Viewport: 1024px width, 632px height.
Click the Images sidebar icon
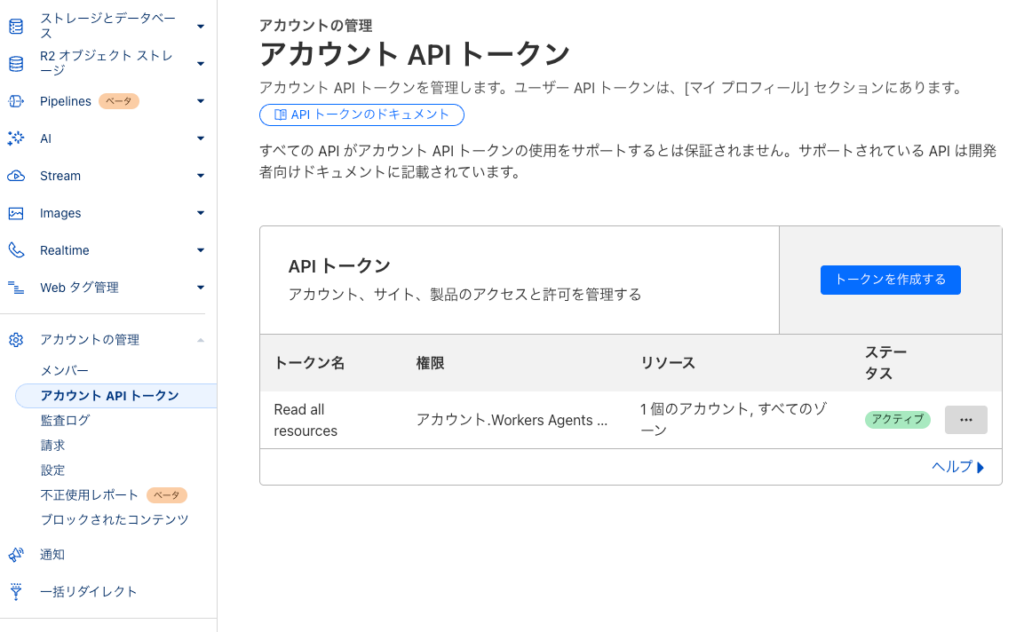click(x=16, y=213)
